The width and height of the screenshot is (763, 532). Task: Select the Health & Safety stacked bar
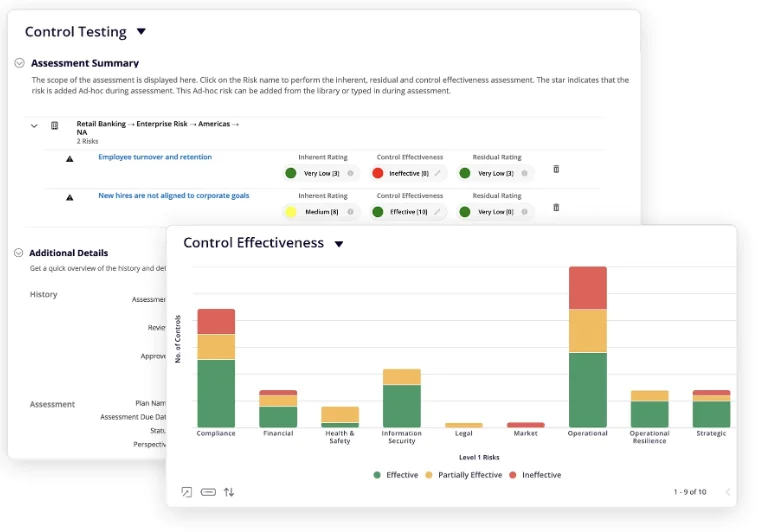coord(340,417)
